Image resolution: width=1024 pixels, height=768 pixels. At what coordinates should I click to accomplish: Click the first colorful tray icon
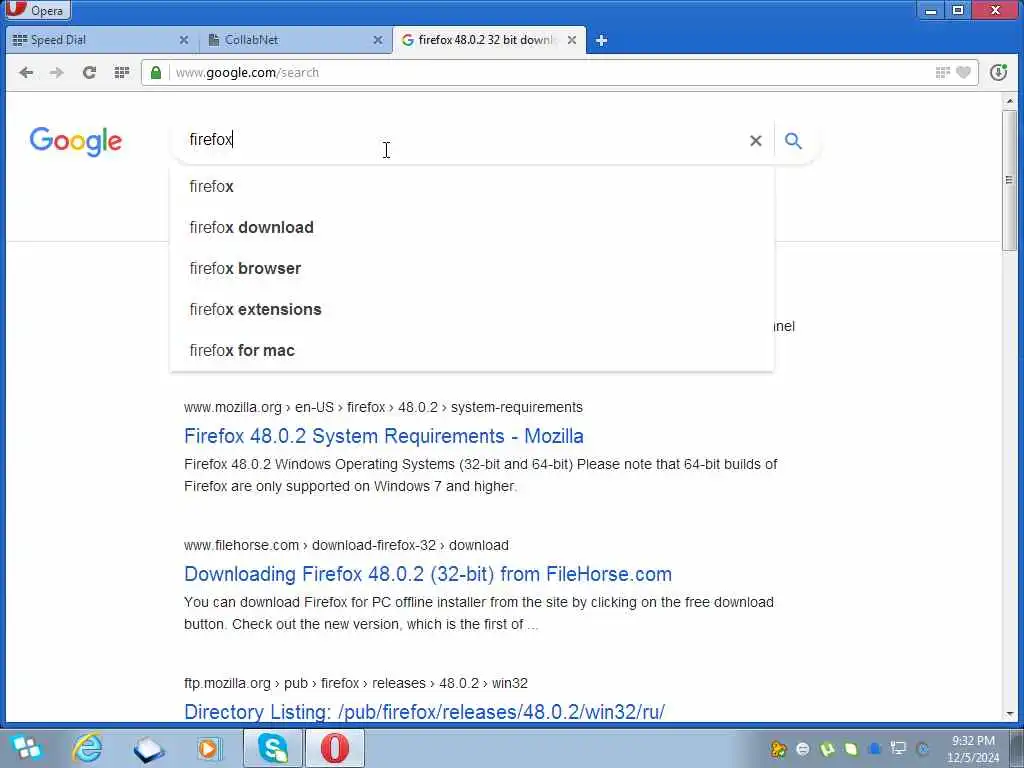[778, 749]
